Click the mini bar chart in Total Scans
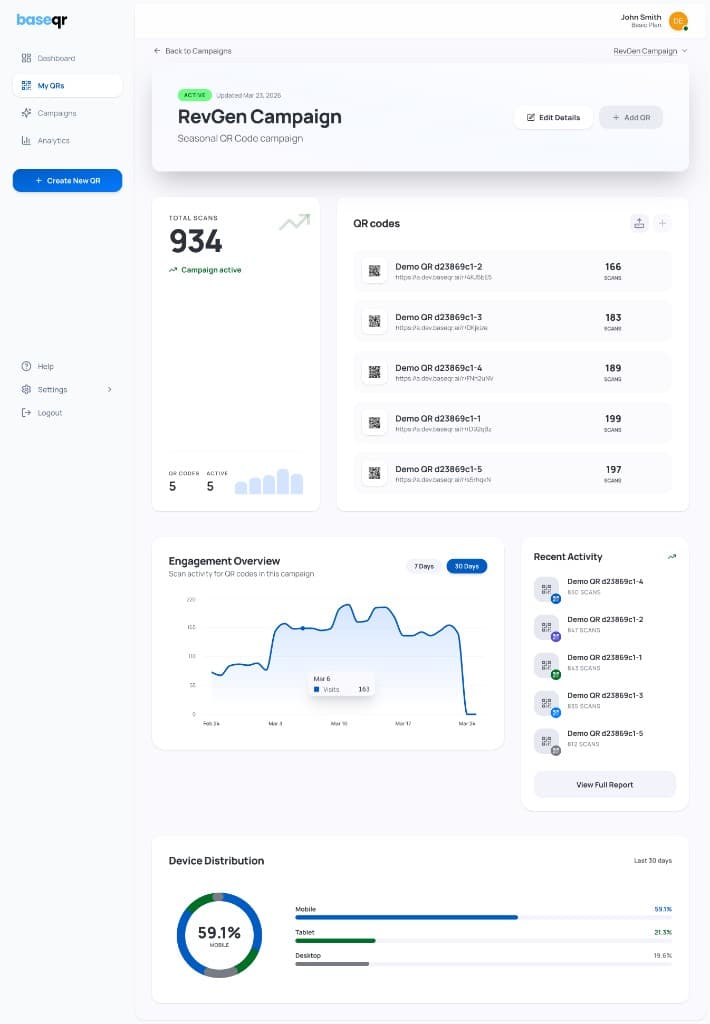The image size is (710, 1024). [x=269, y=481]
